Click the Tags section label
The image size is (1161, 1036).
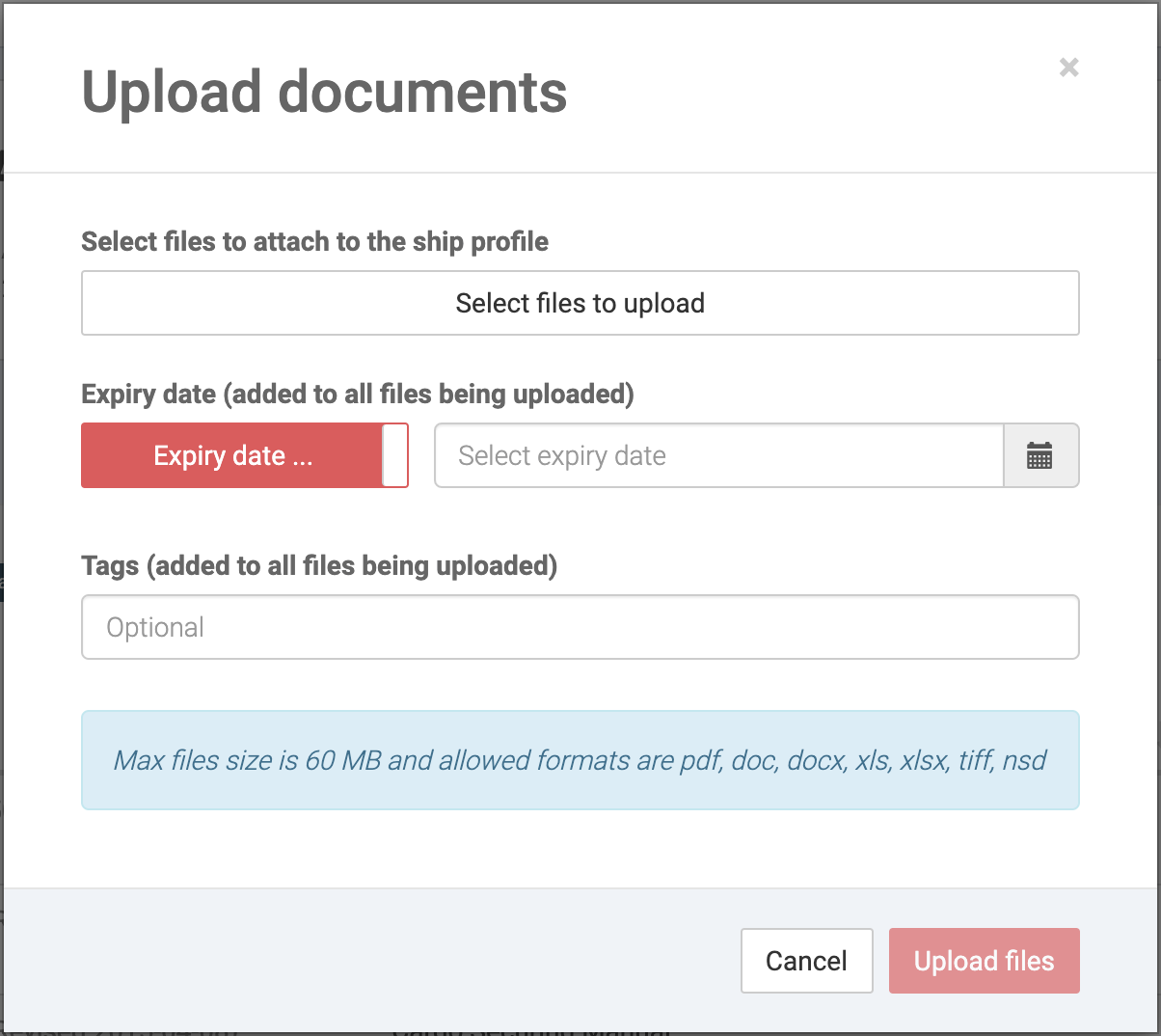(x=318, y=565)
